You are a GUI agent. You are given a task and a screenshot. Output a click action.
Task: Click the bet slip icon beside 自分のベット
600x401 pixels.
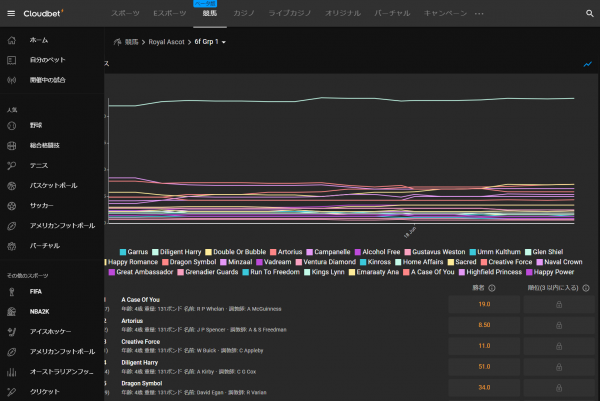(12, 60)
